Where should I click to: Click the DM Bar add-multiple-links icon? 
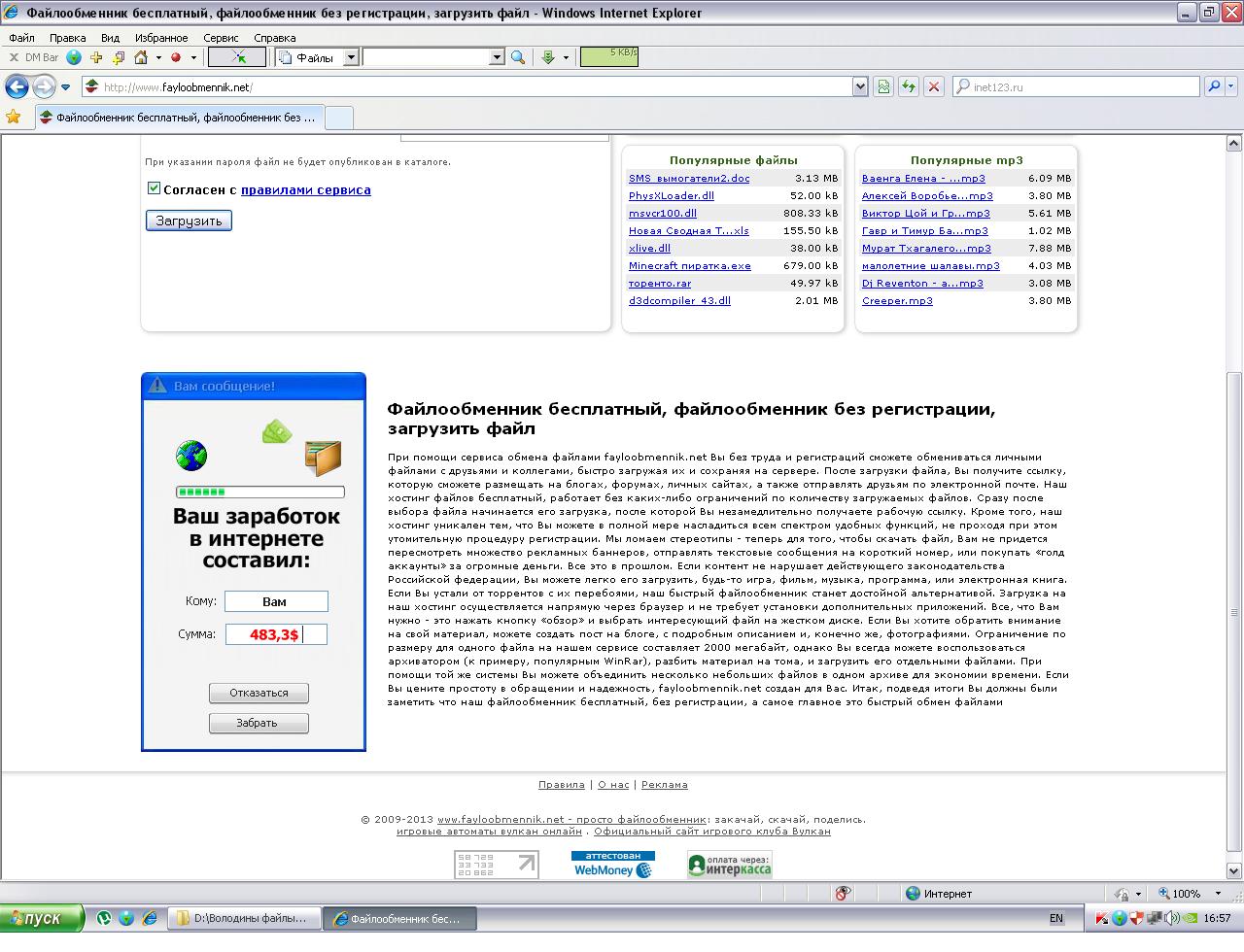pos(119,57)
